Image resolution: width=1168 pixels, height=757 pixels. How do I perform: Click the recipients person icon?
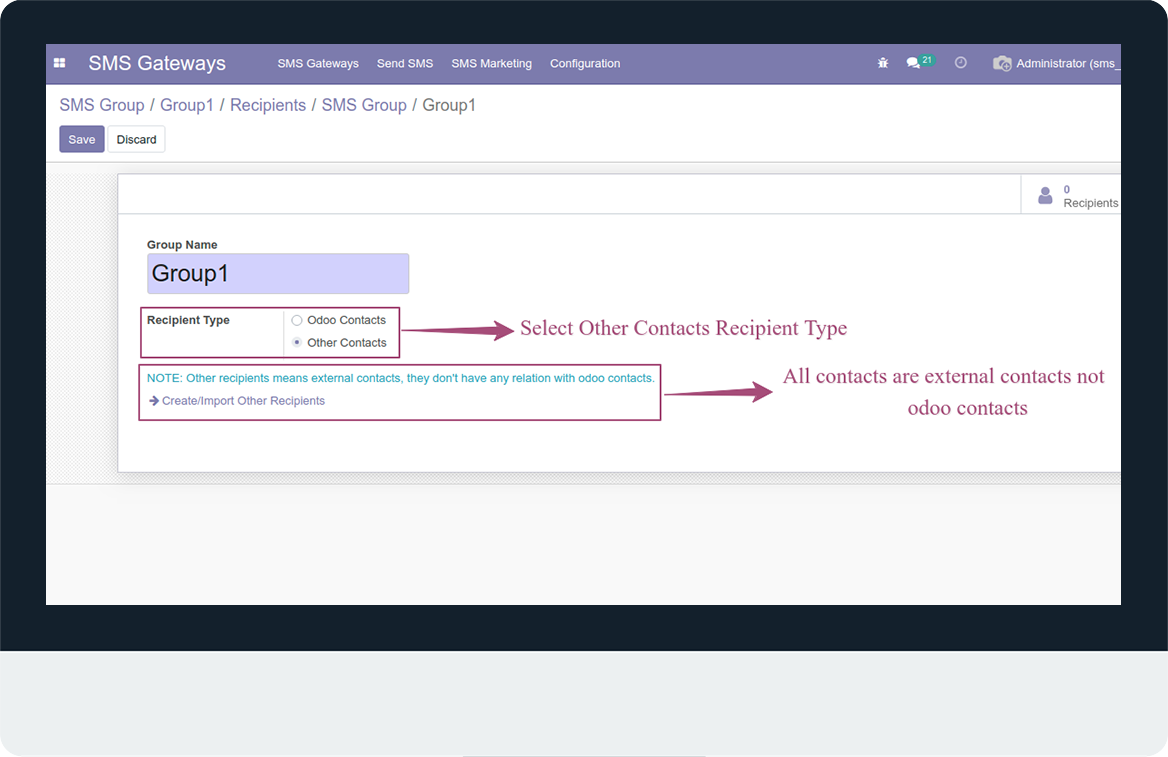tap(1045, 196)
